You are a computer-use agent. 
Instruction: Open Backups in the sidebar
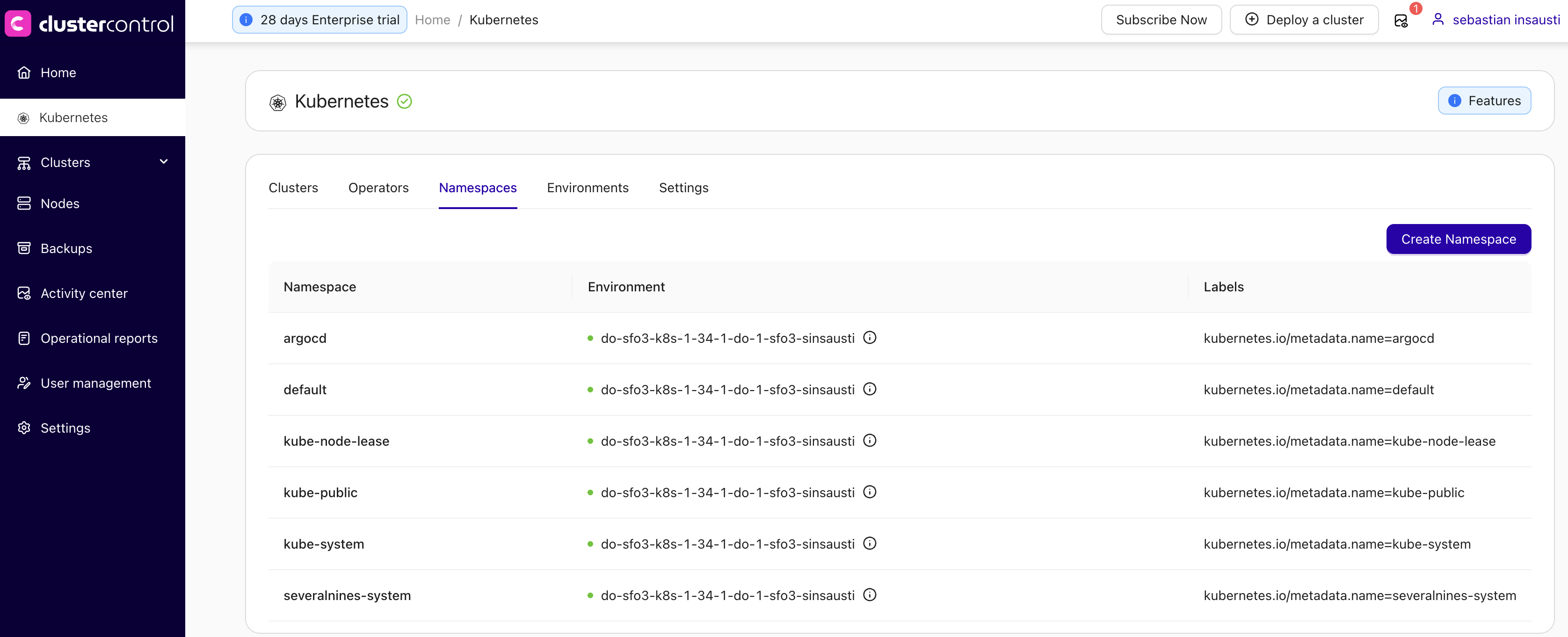pyautogui.click(x=93, y=248)
